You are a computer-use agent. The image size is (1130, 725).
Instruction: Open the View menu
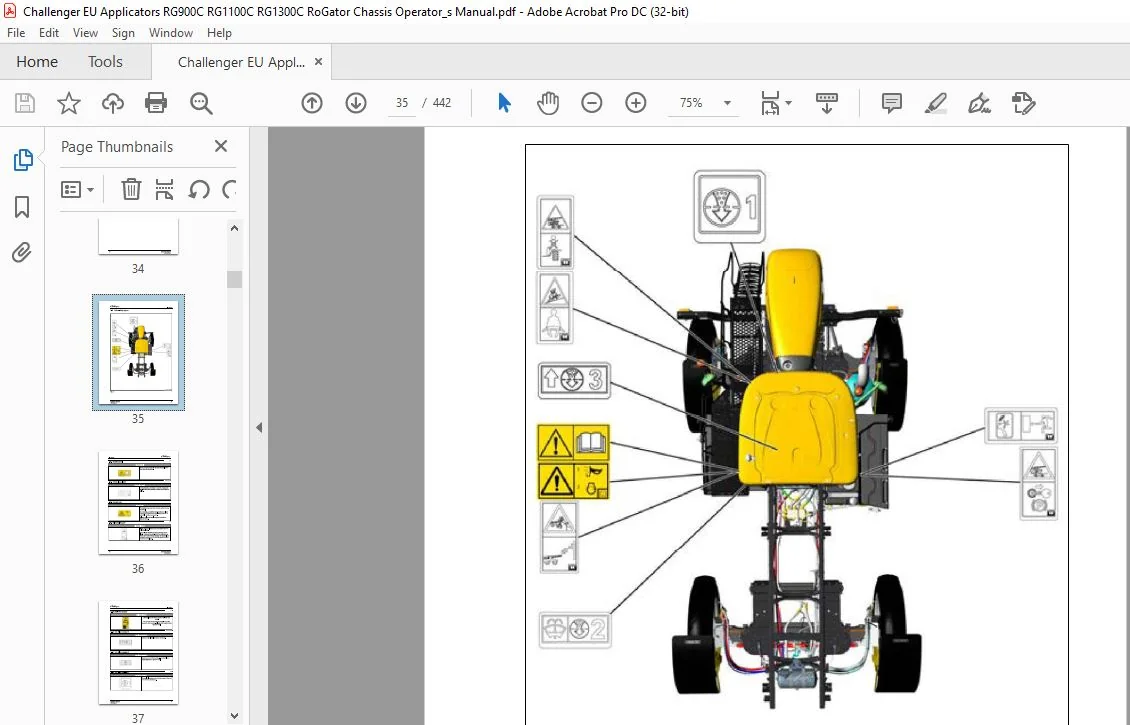(x=85, y=32)
